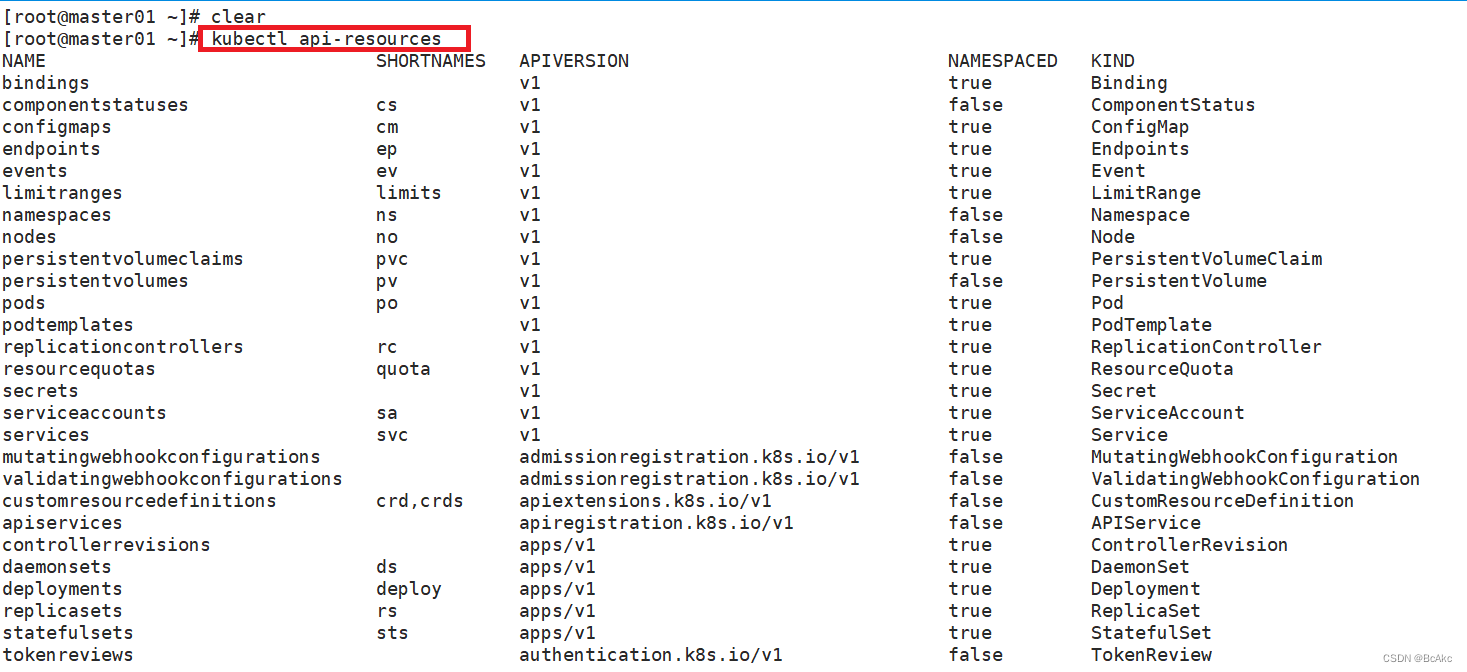Click the 'persistentvolumeclaims' resource name
The height and width of the screenshot is (672, 1467).
123,259
